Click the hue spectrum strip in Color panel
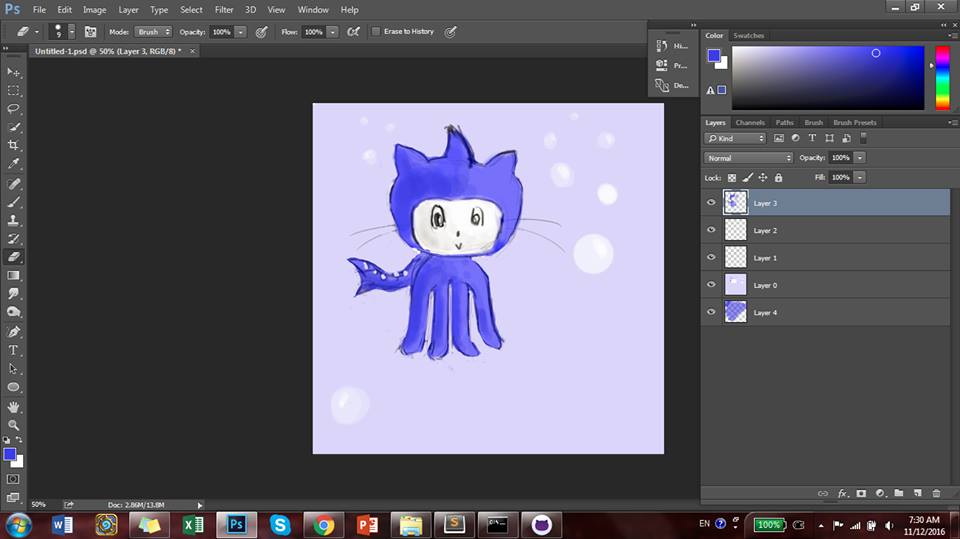Viewport: 960px width, 539px height. [942, 78]
